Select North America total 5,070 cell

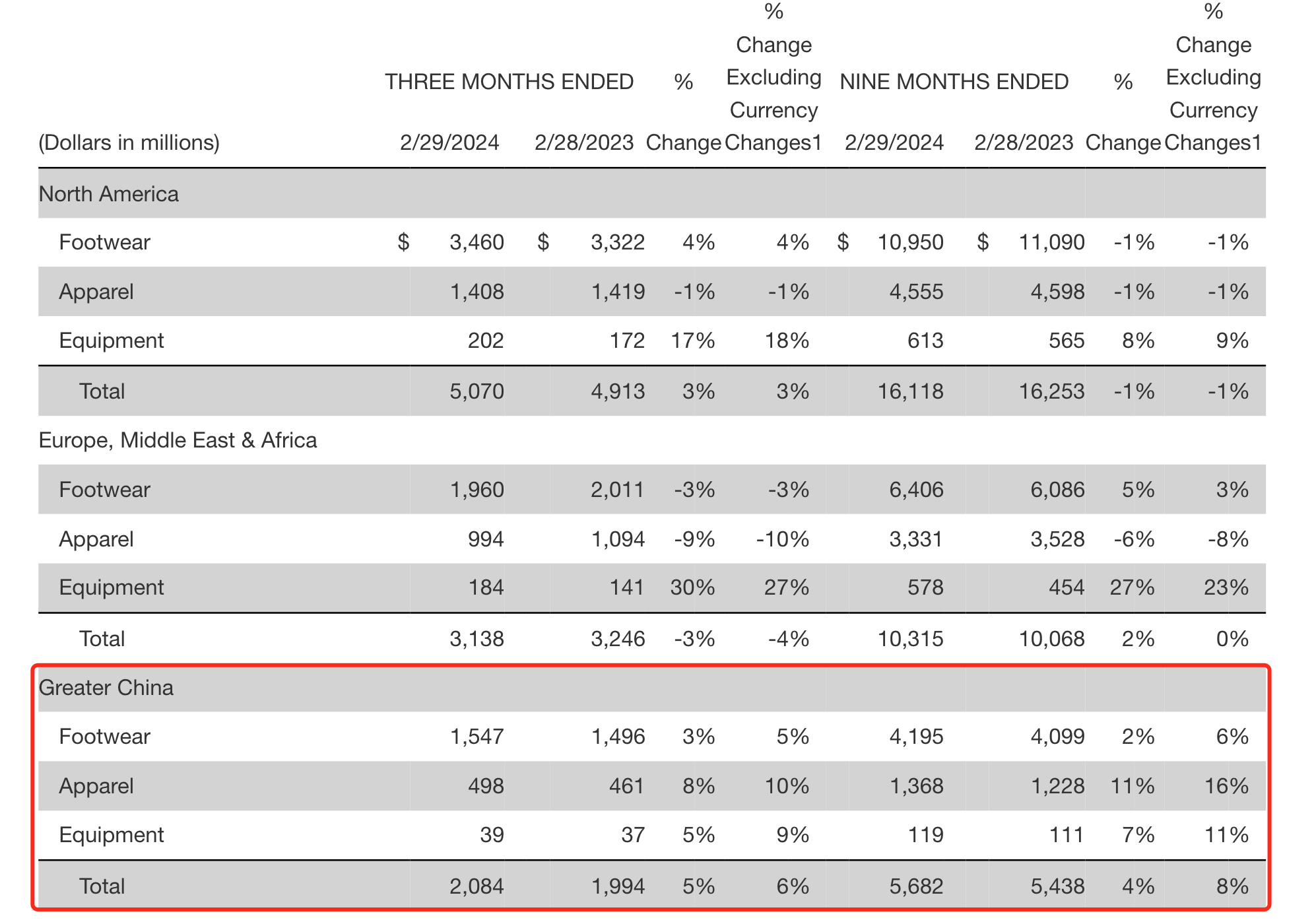(x=477, y=391)
